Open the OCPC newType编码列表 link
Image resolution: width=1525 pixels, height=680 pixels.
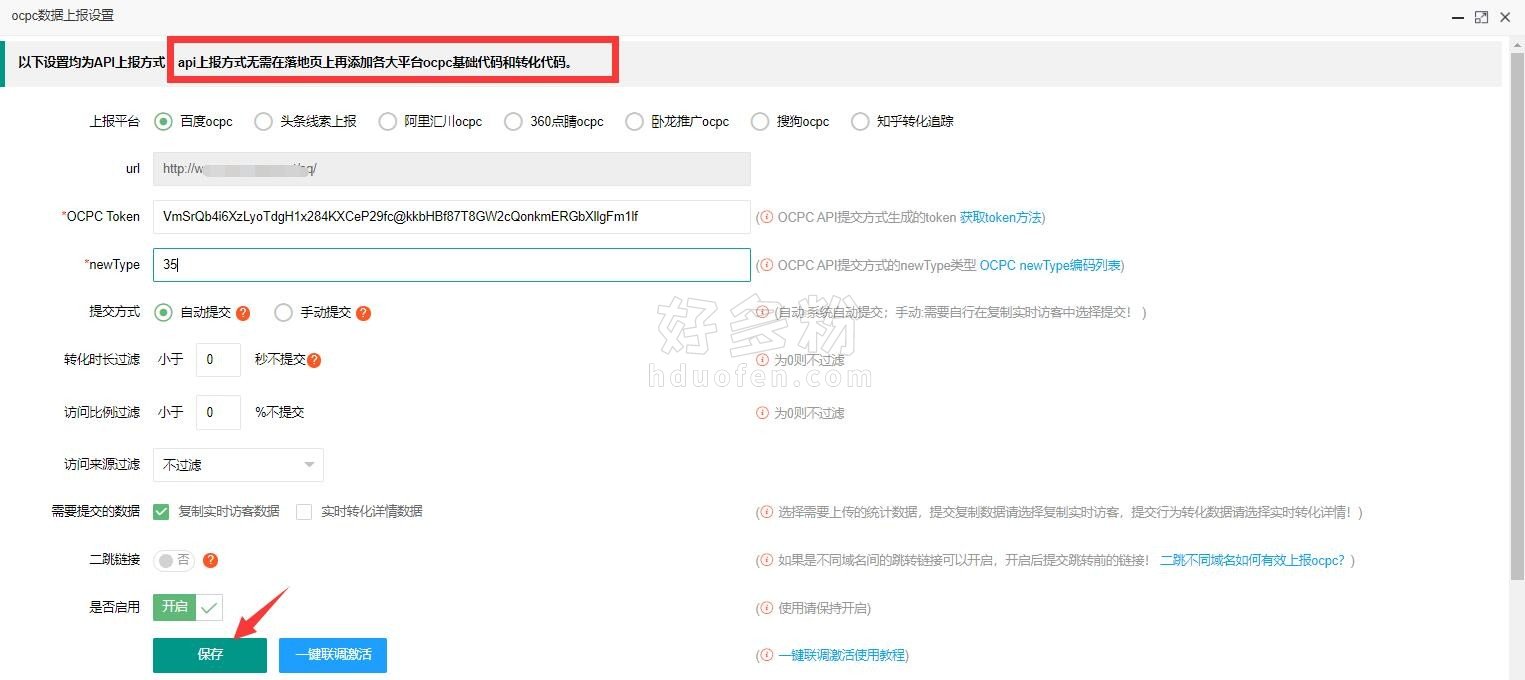(1050, 265)
